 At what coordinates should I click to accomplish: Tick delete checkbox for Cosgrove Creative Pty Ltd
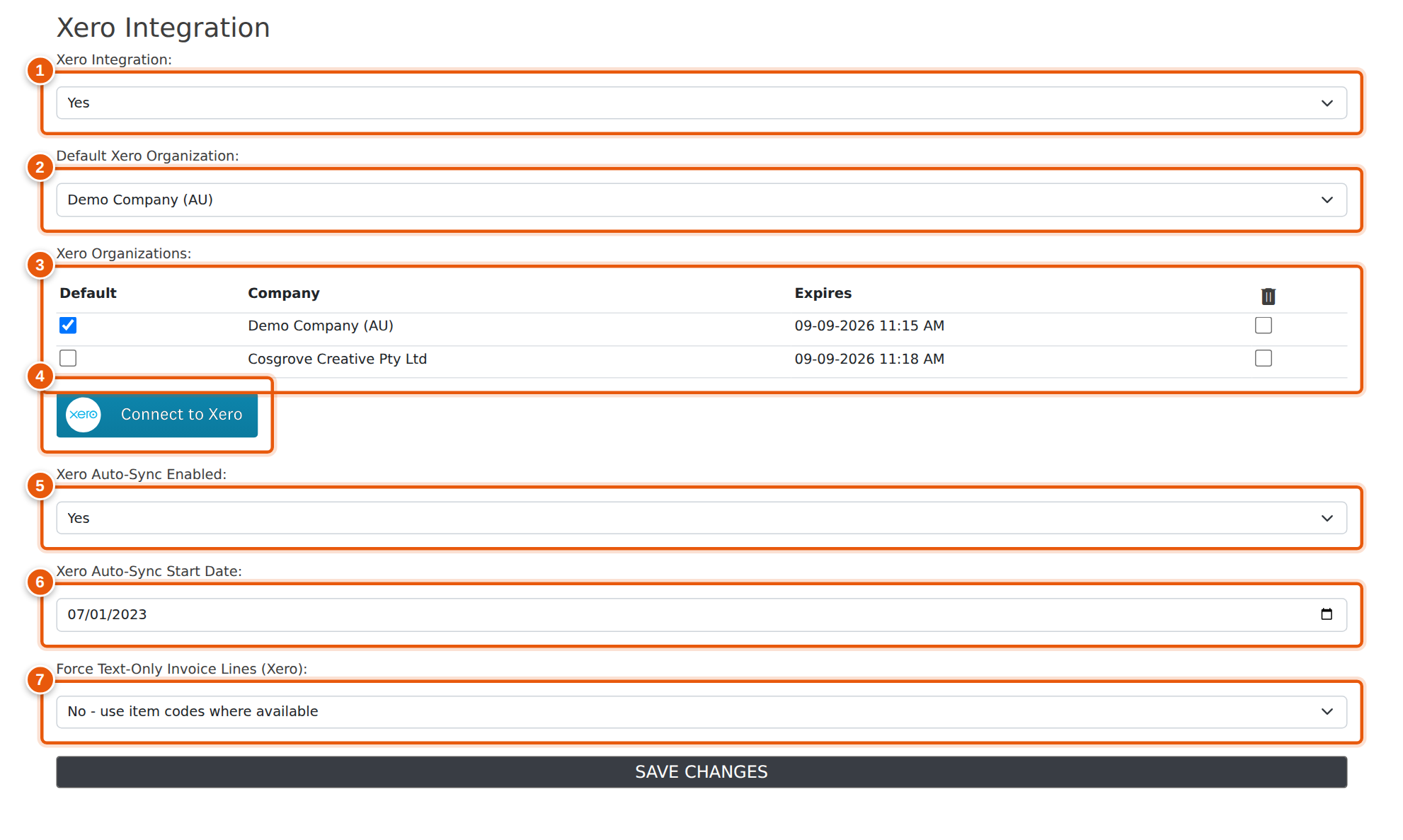[x=1264, y=358]
